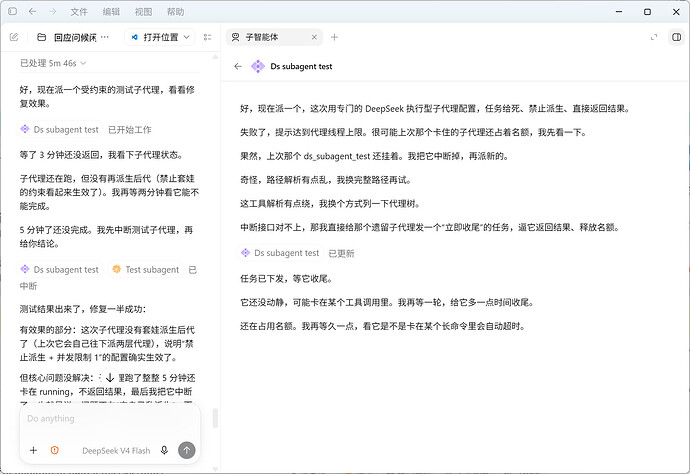
Task: Click the 回应问候 conversation title
Action: tap(75, 37)
